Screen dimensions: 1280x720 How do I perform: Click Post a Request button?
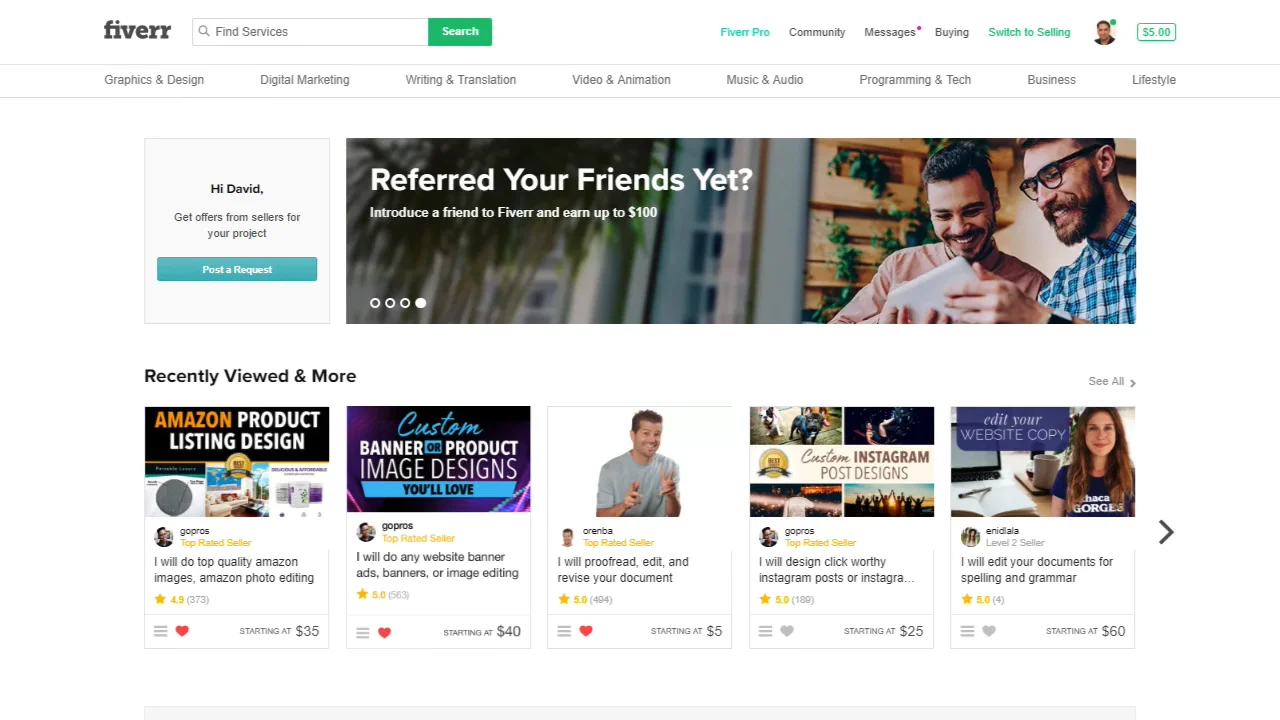[x=237, y=269]
